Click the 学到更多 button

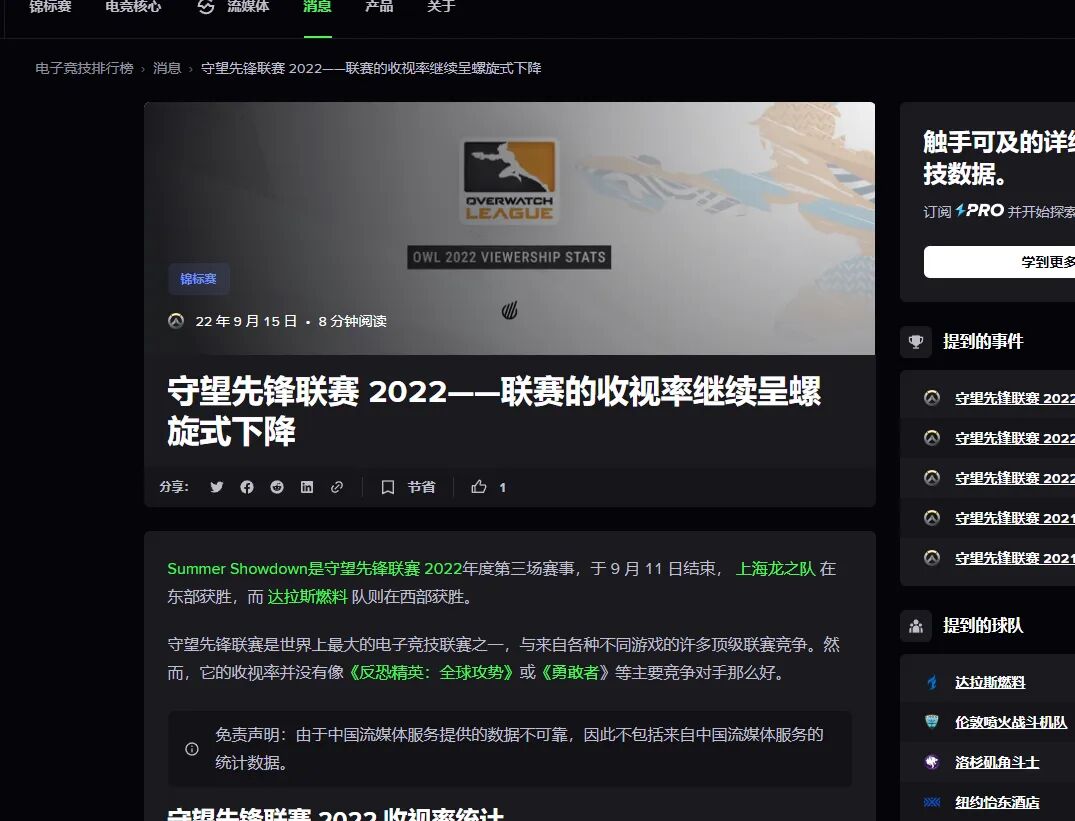coord(999,262)
